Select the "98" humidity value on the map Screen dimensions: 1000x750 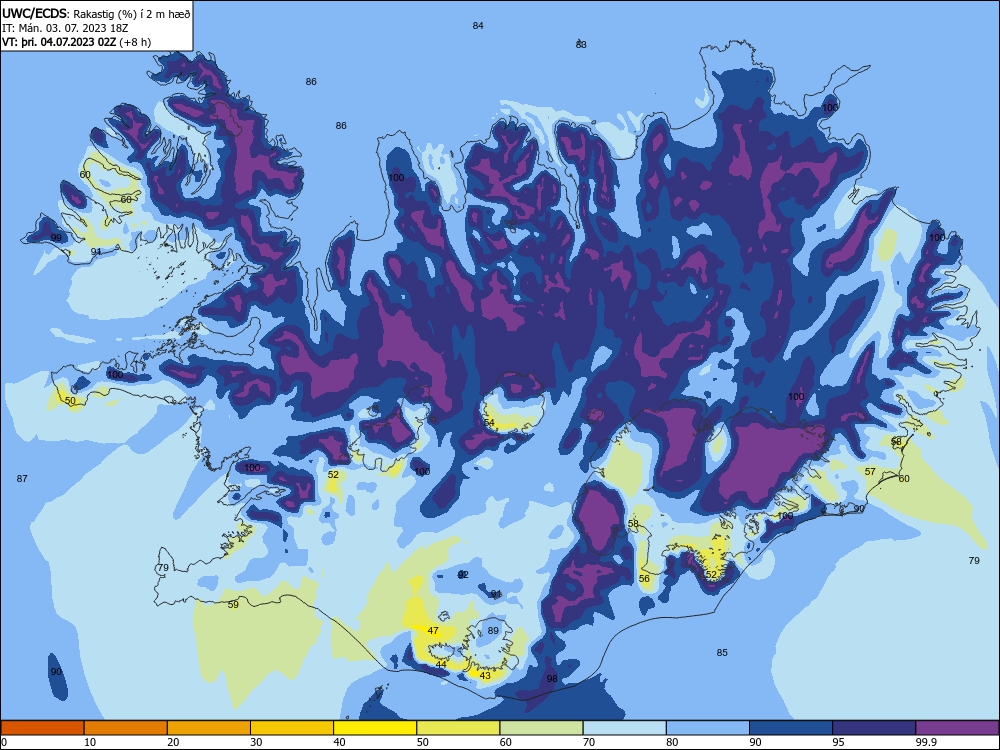click(x=552, y=679)
